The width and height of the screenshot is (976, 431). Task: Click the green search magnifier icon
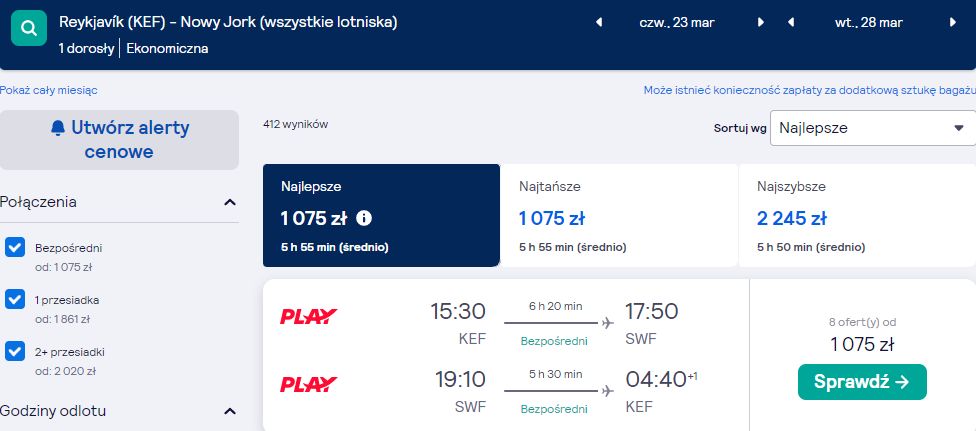pyautogui.click(x=29, y=28)
